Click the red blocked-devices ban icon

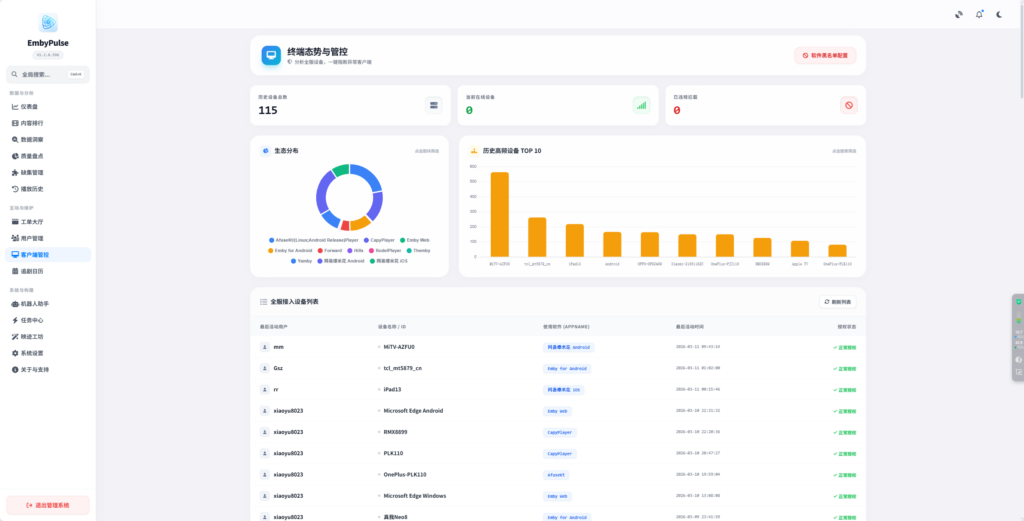[x=849, y=105]
